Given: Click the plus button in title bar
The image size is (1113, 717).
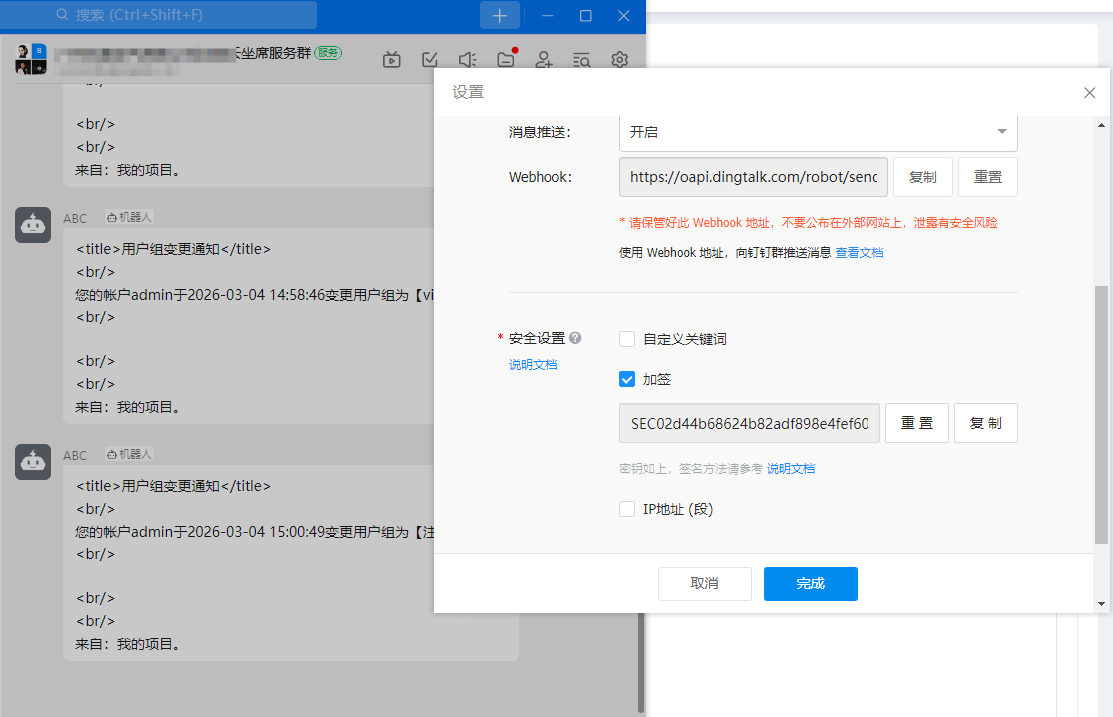Looking at the screenshot, I should click(x=500, y=15).
